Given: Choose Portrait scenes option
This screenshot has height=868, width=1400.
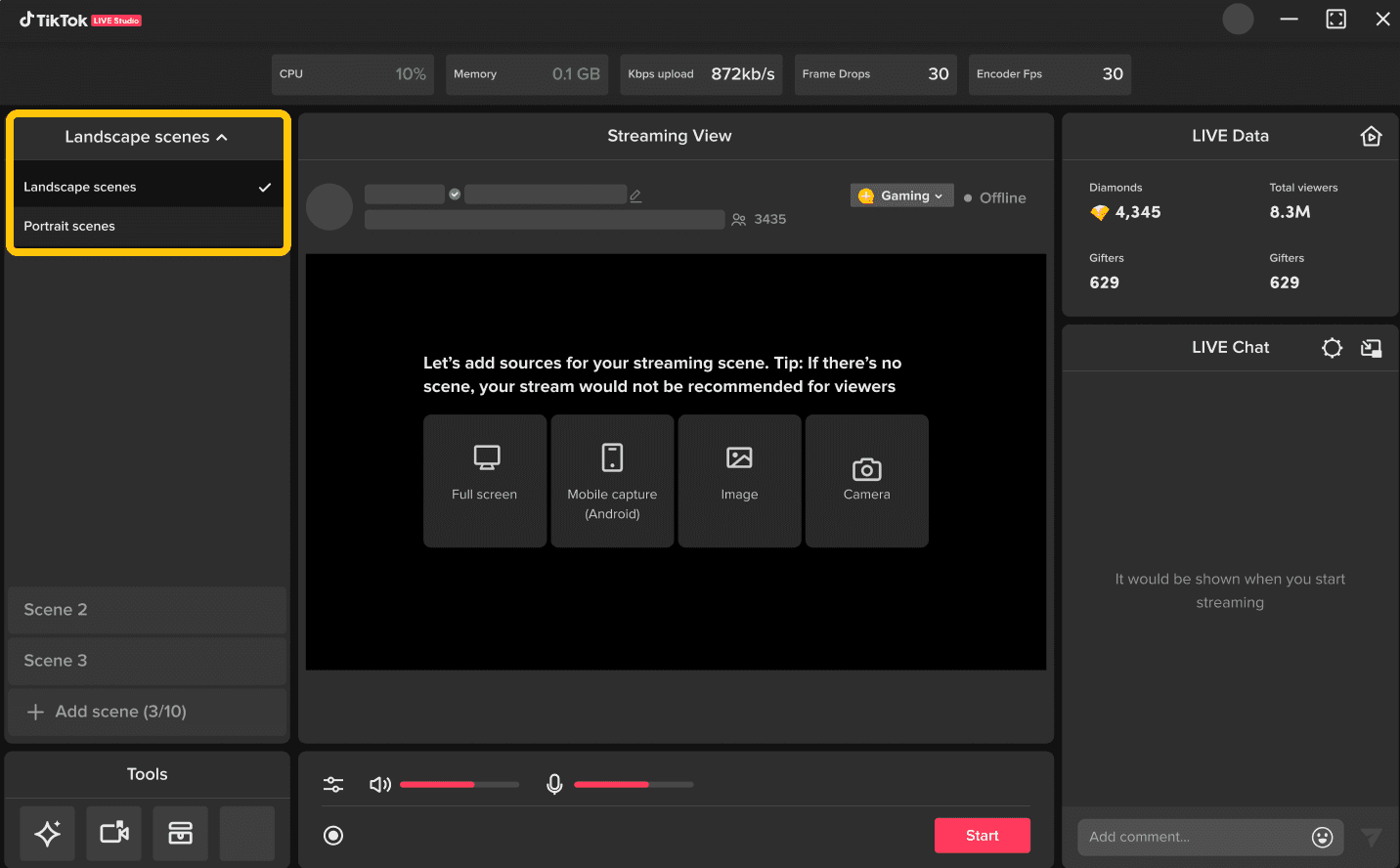Looking at the screenshot, I should (148, 226).
